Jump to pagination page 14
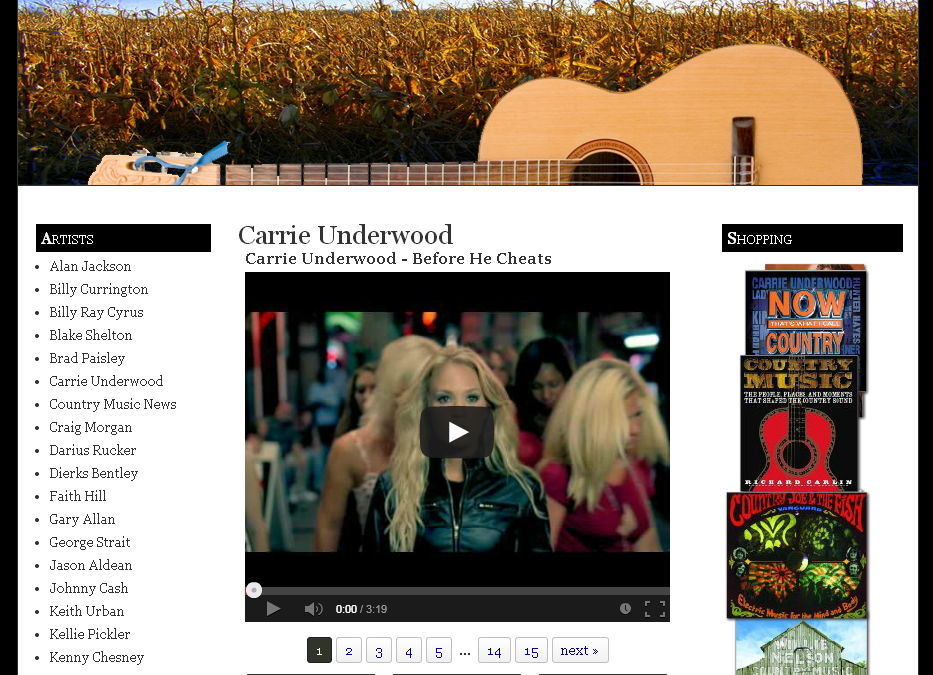 (x=494, y=650)
